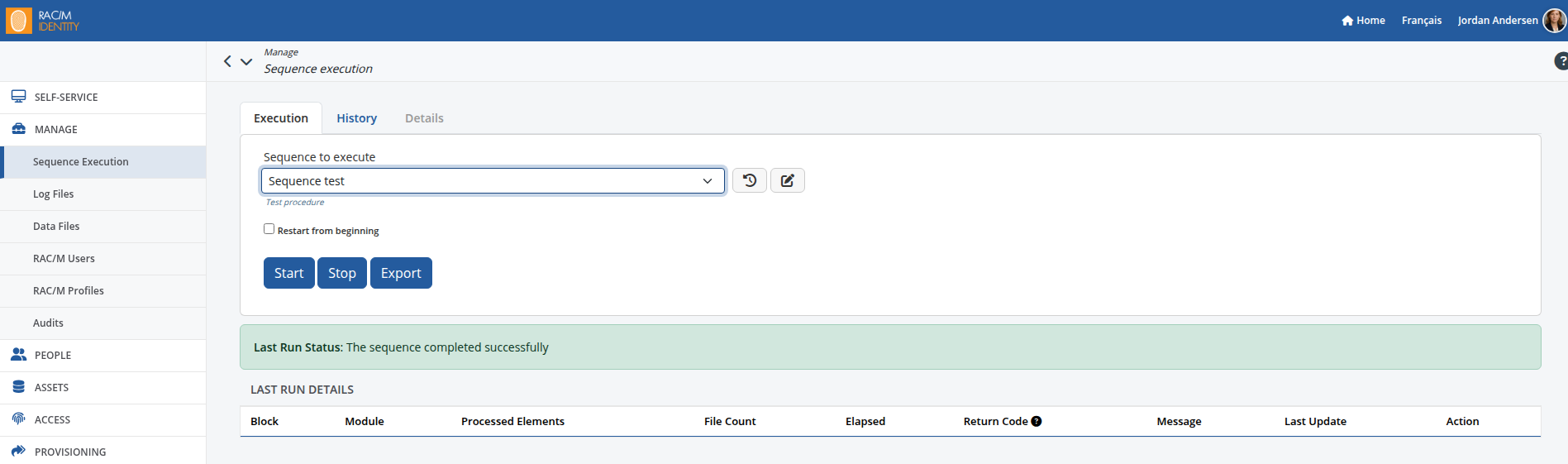Viewport: 1568px width, 464px height.
Task: Click the RAC/M Identity logo
Action: click(43, 21)
